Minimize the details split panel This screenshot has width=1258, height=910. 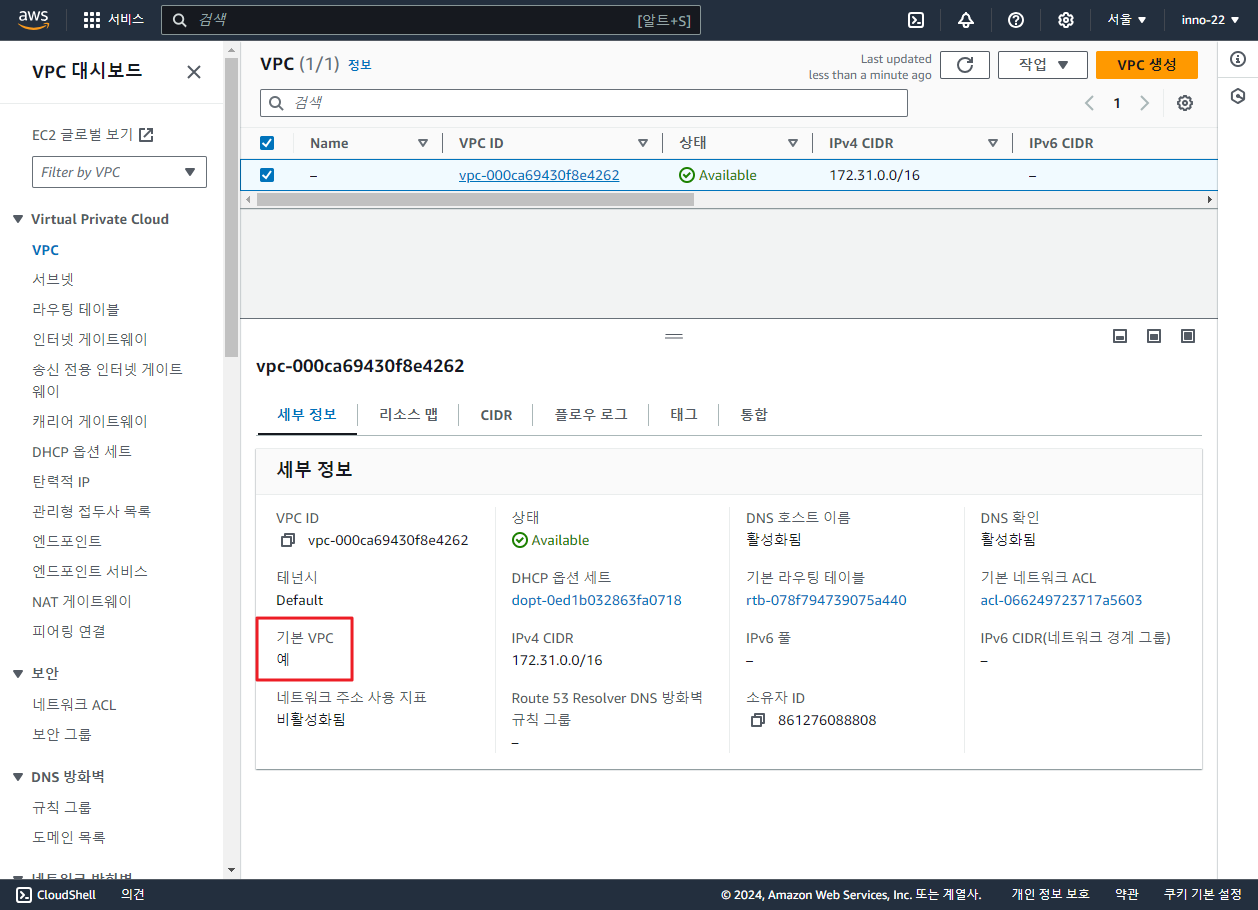(x=1120, y=337)
